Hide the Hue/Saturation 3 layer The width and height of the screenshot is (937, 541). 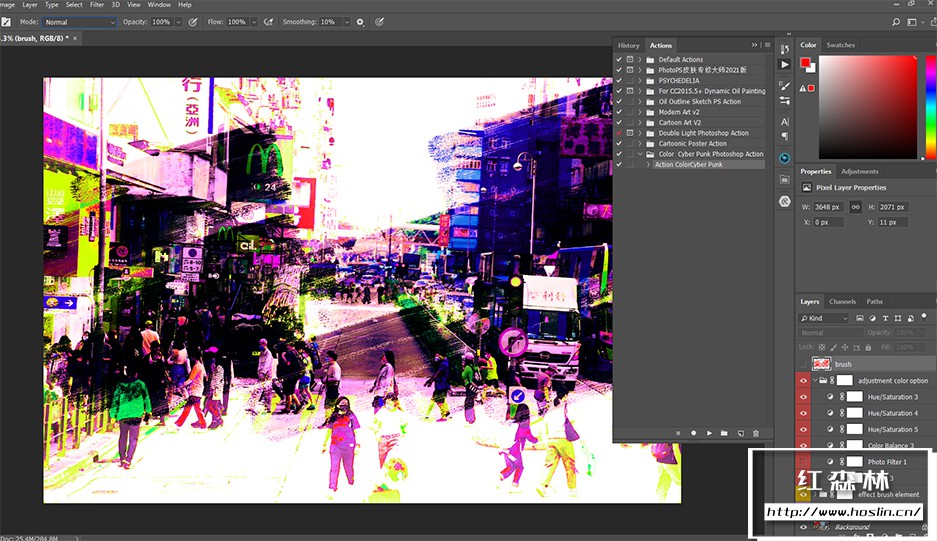point(803,397)
